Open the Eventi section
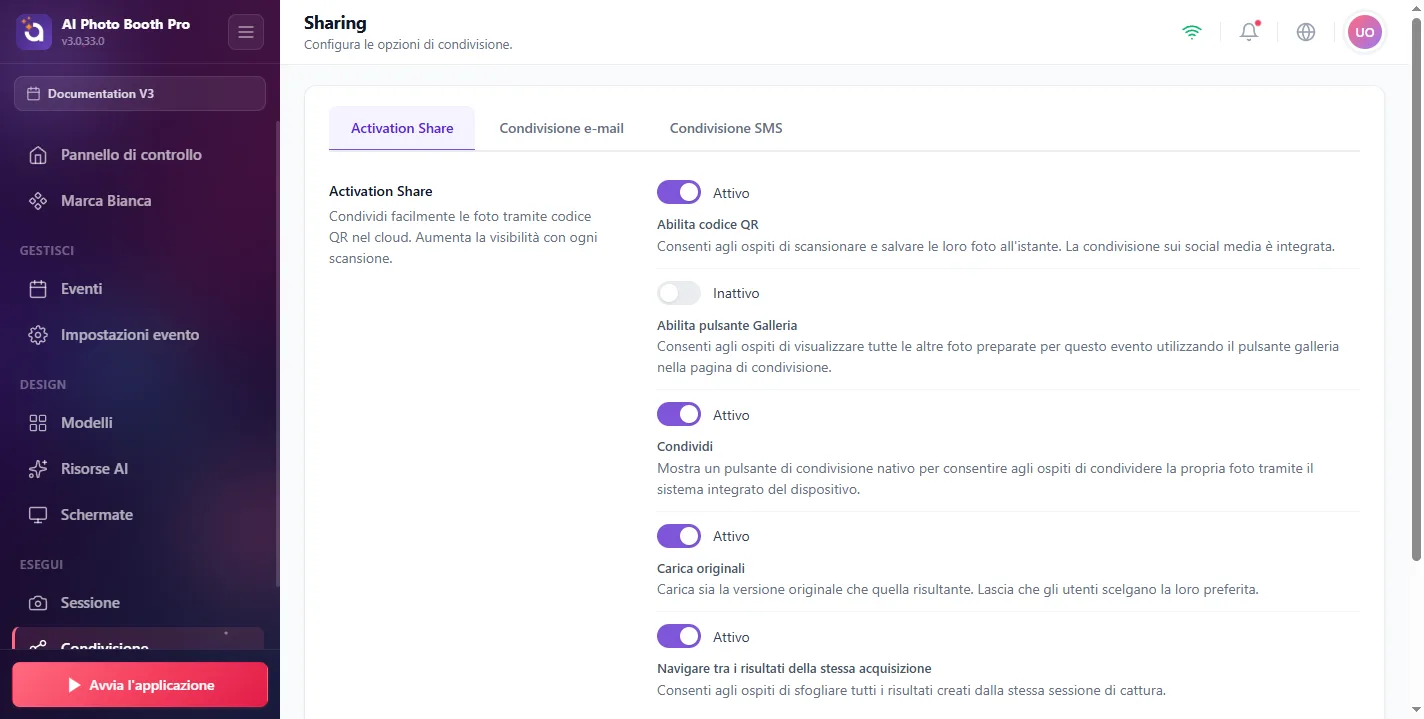The image size is (1424, 719). pyautogui.click(x=138, y=289)
